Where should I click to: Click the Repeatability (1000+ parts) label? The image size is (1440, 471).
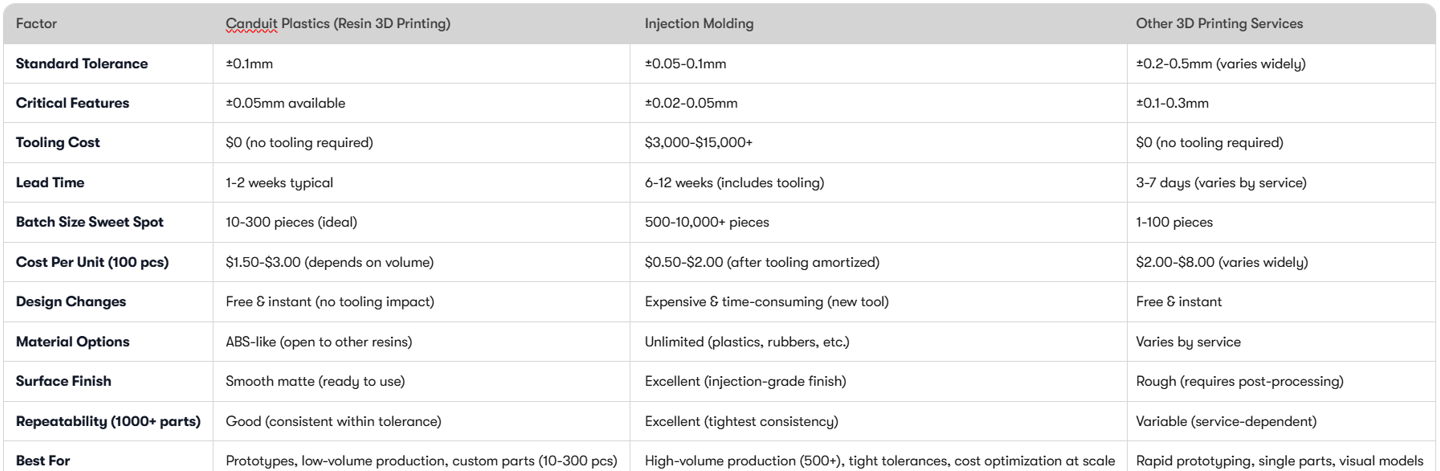pos(108,421)
